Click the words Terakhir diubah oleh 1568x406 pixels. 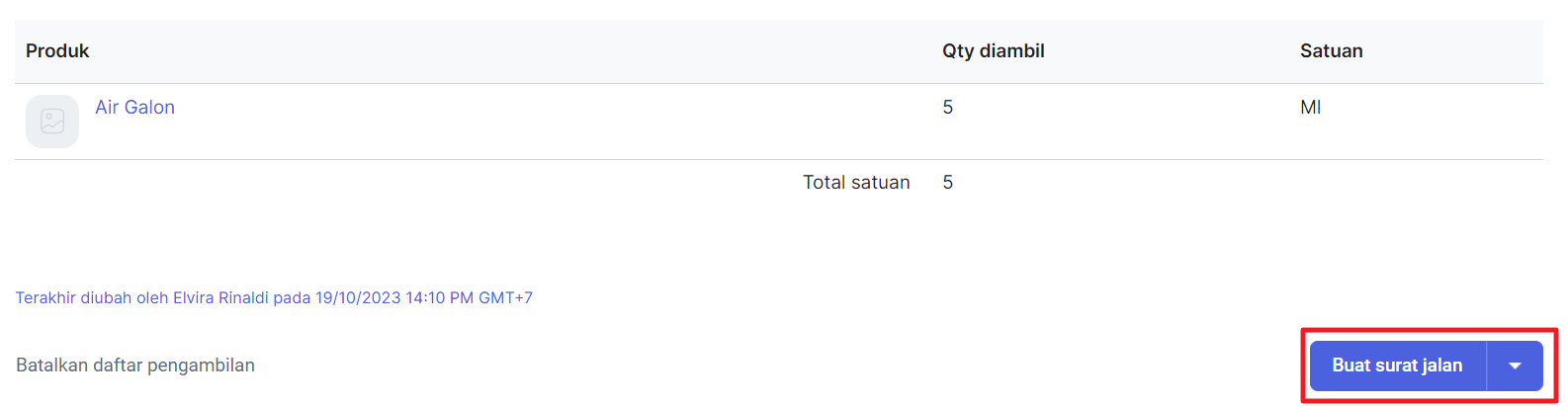[92, 297]
